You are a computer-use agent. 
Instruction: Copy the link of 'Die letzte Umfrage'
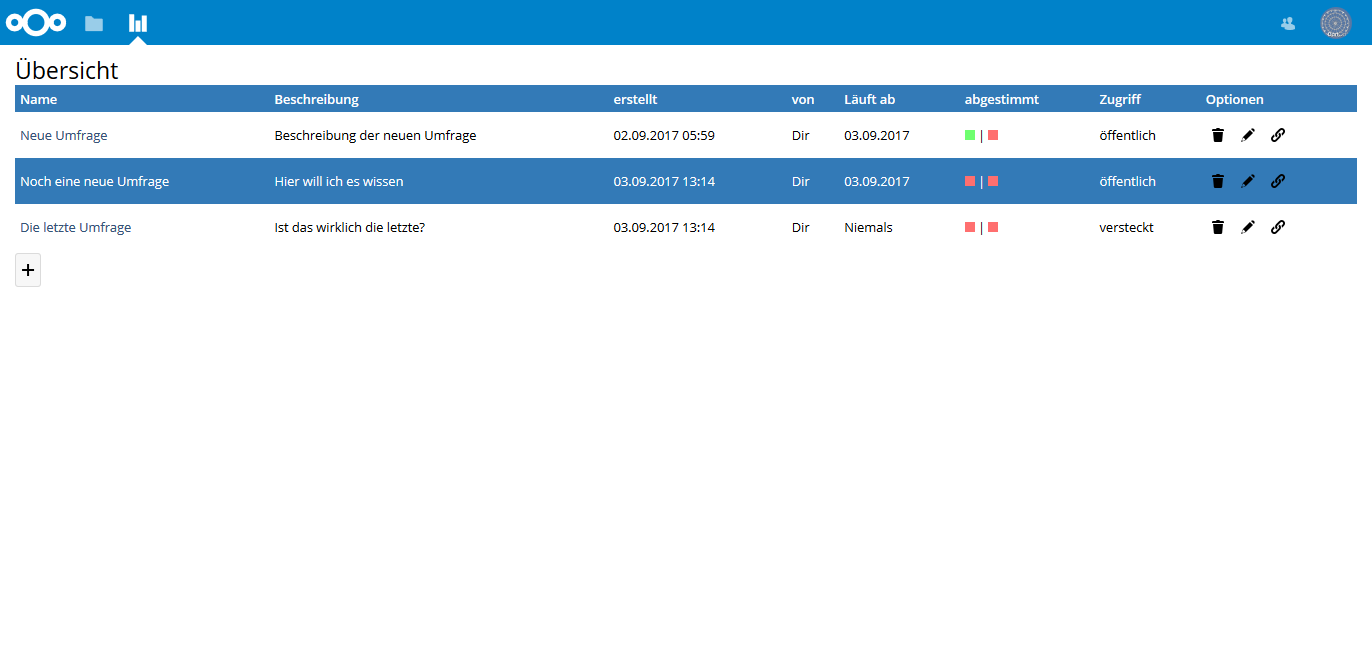(1277, 227)
